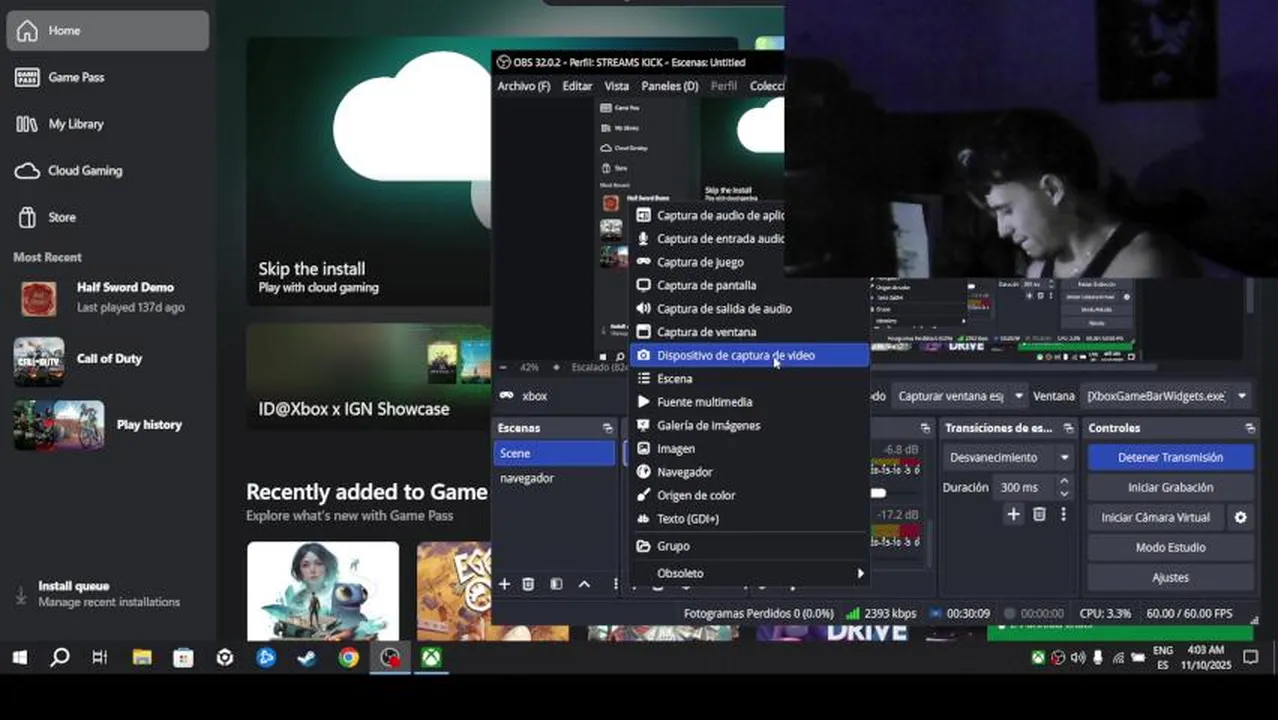Open the Desvanecimiento transition dropdown
Screen dimensions: 1278x720
[x=1007, y=457]
